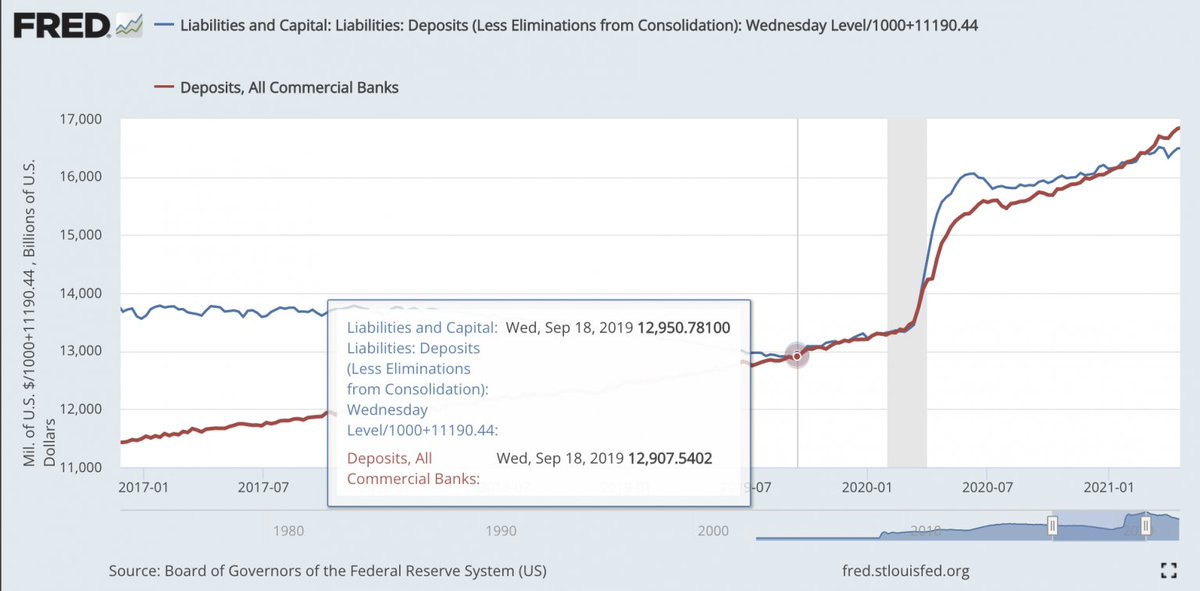The image size is (1200, 591).
Task: Click navigator timeline near 1990
Action: pyautogui.click(x=501, y=530)
